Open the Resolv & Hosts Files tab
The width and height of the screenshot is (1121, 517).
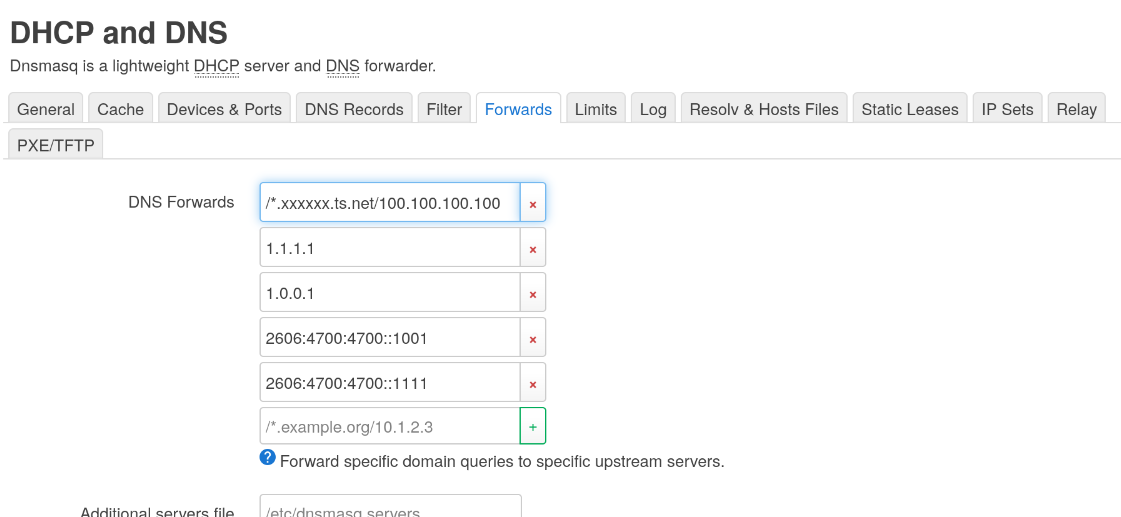764,109
